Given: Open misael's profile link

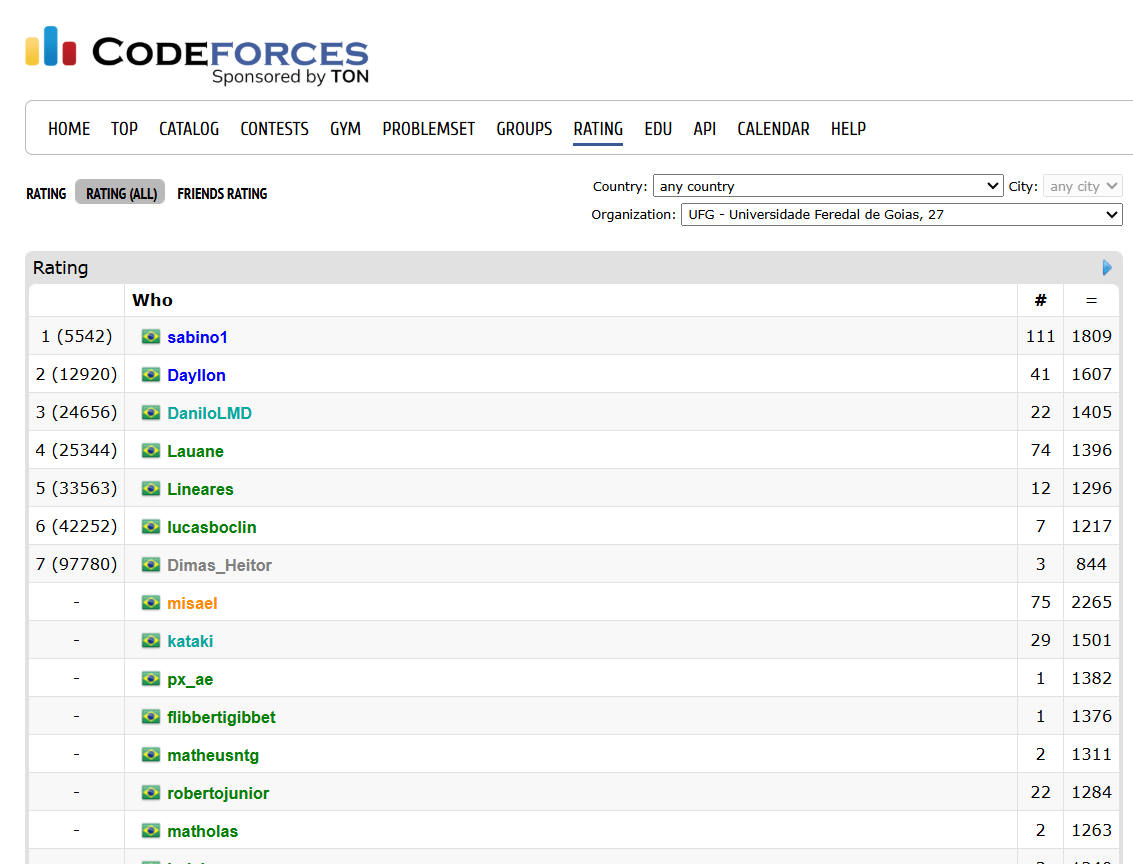Looking at the screenshot, I should click(x=192, y=603).
